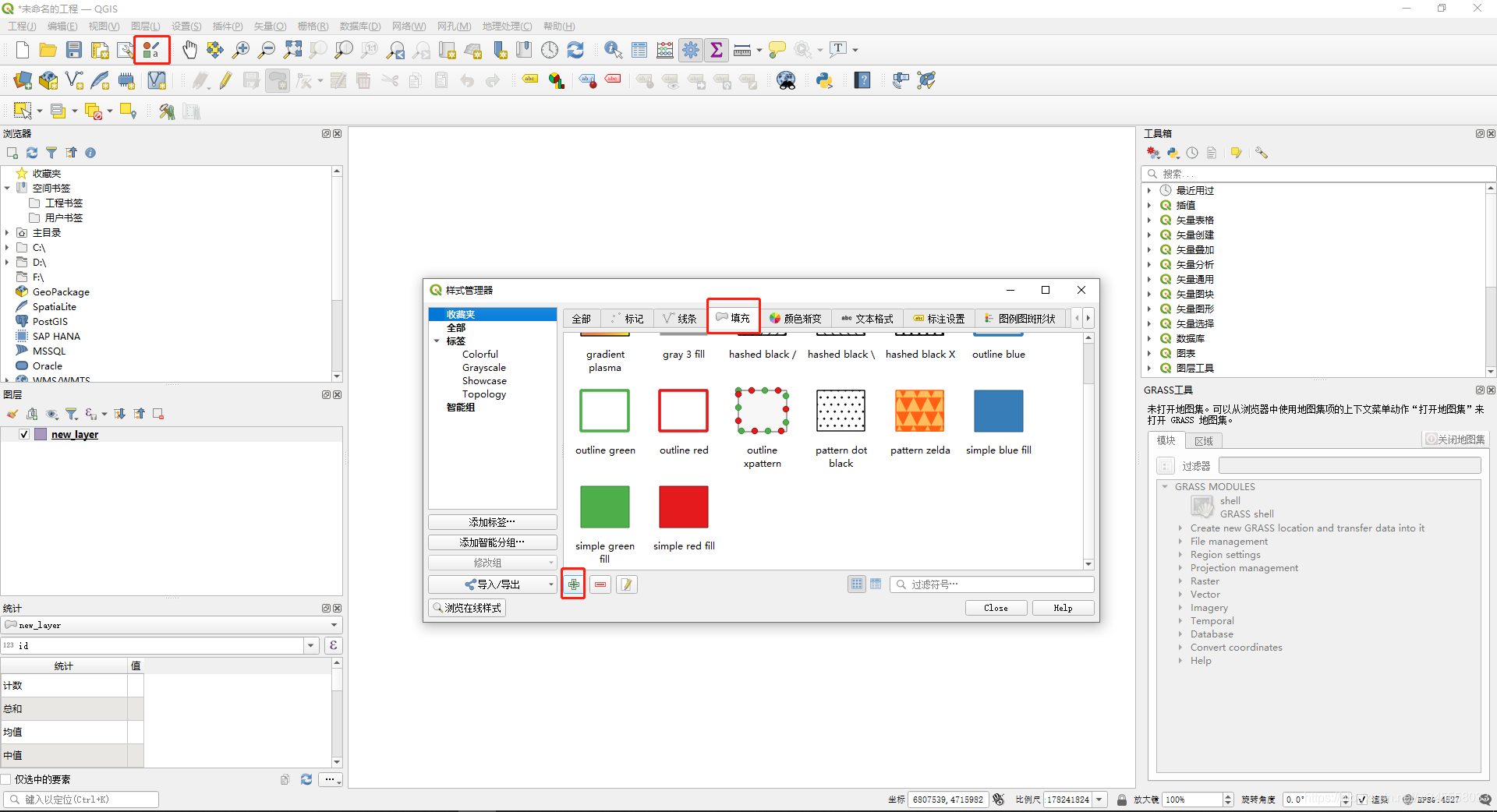Enable selected features only checkbox
The width and height of the screenshot is (1497, 812).
click(x=6, y=779)
